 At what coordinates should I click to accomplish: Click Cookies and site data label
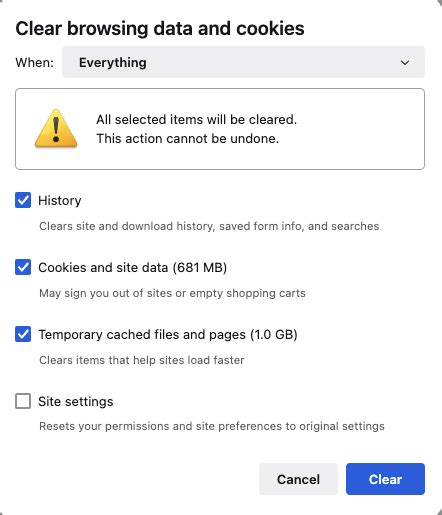pos(133,268)
